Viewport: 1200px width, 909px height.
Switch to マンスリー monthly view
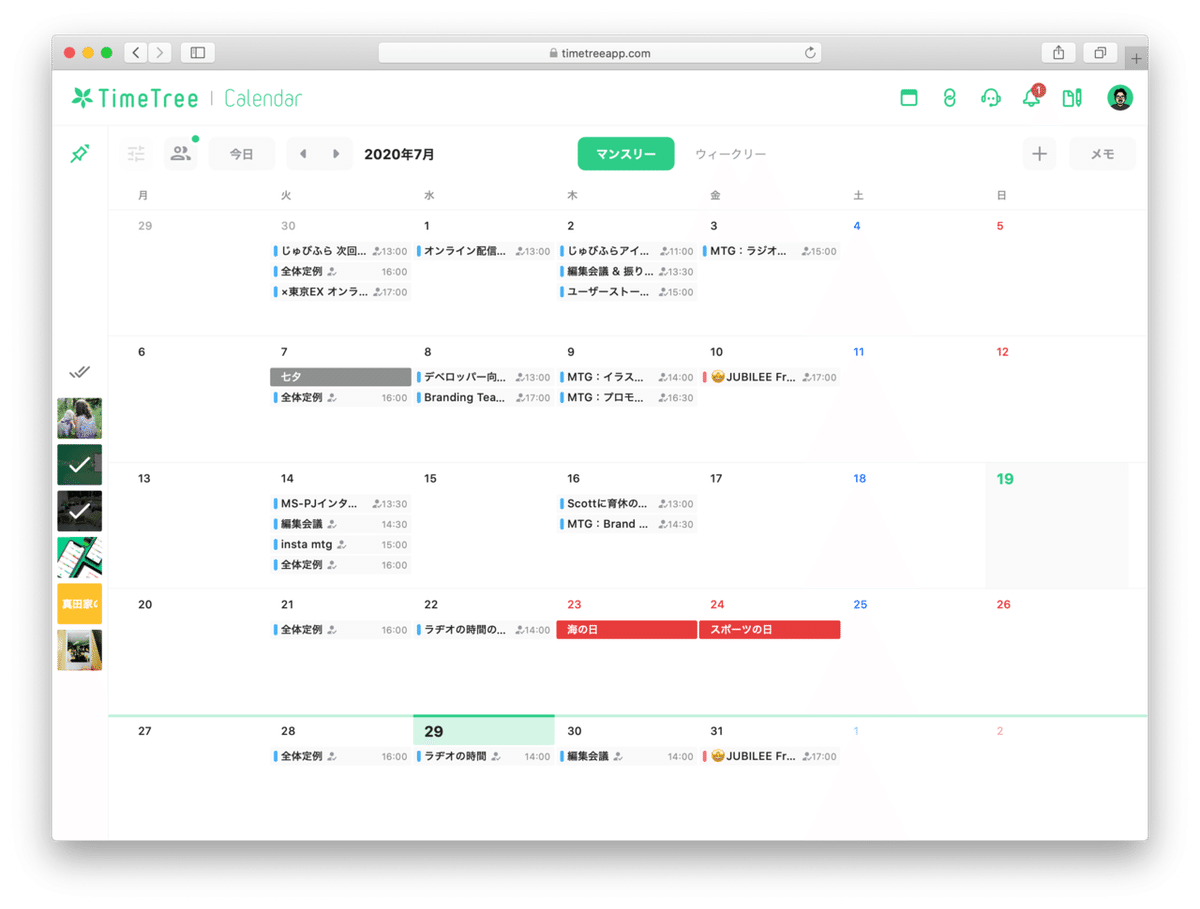625,154
